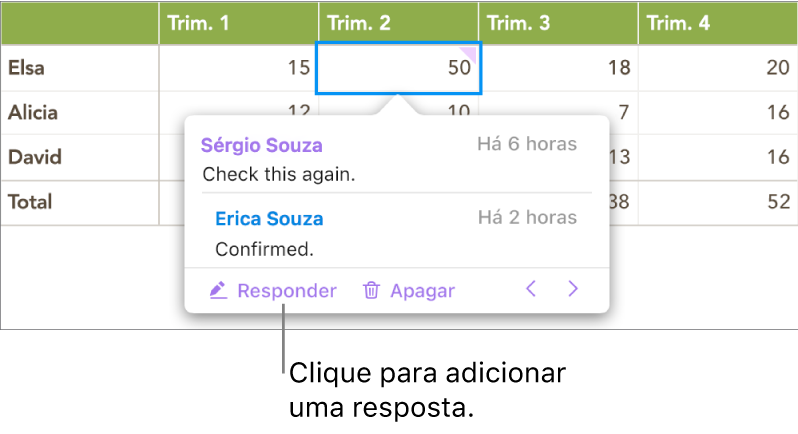Click author name Sérgio Souza
The height and width of the screenshot is (434, 798).
(x=262, y=145)
